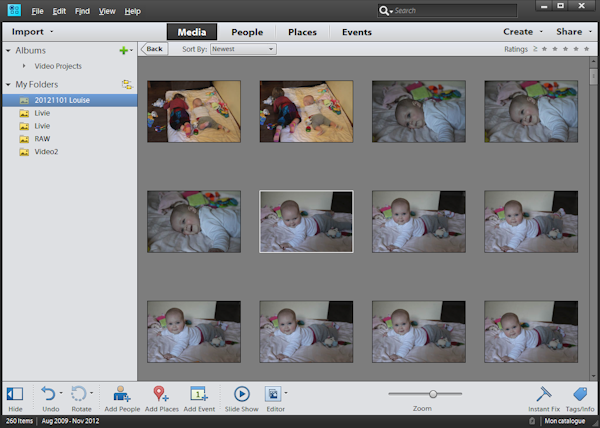Click the Back button

click(153, 48)
